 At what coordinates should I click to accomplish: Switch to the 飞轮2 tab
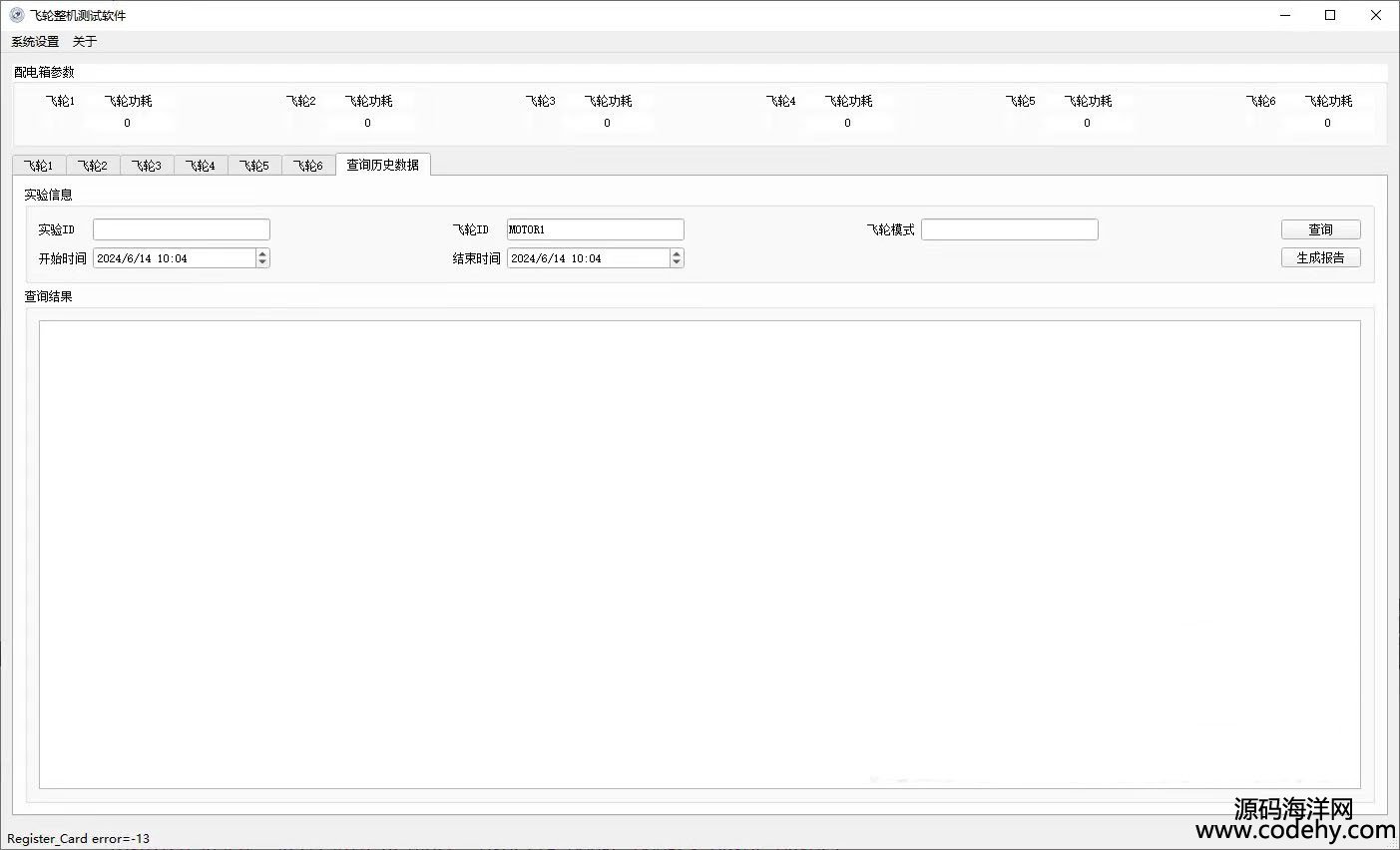pos(93,166)
